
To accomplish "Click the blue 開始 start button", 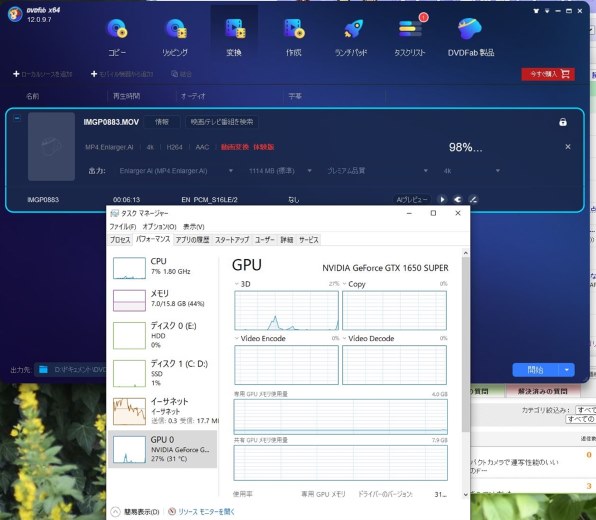I will [535, 370].
